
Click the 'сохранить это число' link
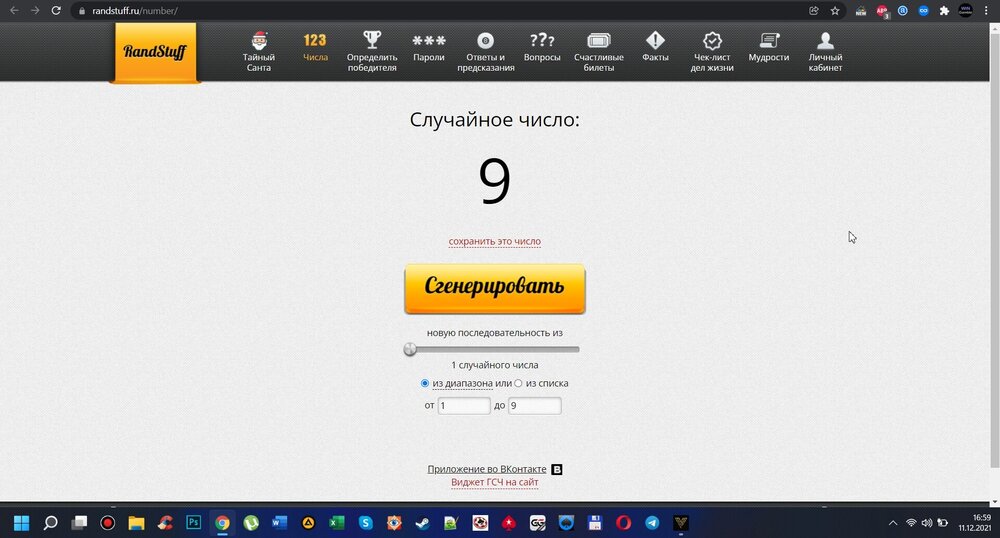click(x=494, y=241)
